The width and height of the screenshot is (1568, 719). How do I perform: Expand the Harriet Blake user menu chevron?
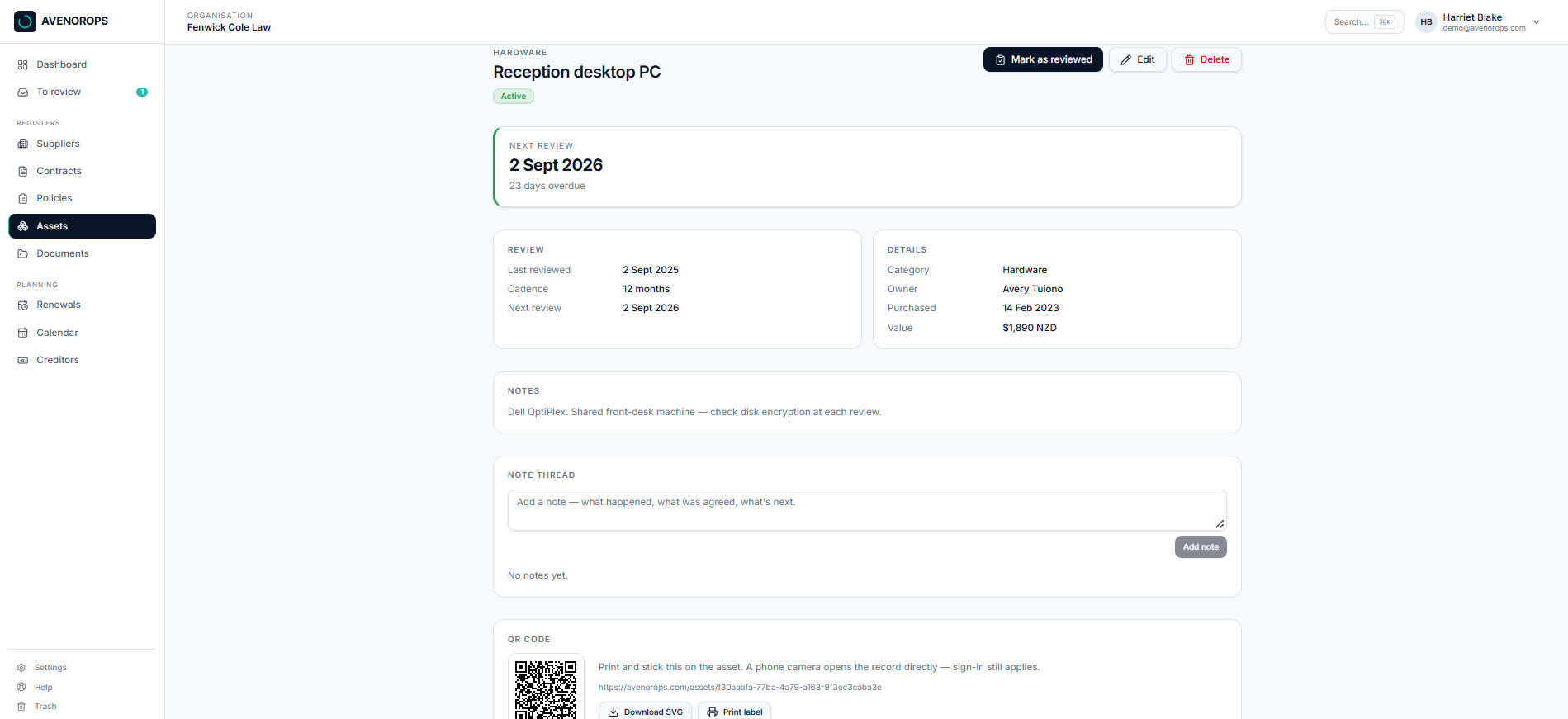[x=1537, y=22]
